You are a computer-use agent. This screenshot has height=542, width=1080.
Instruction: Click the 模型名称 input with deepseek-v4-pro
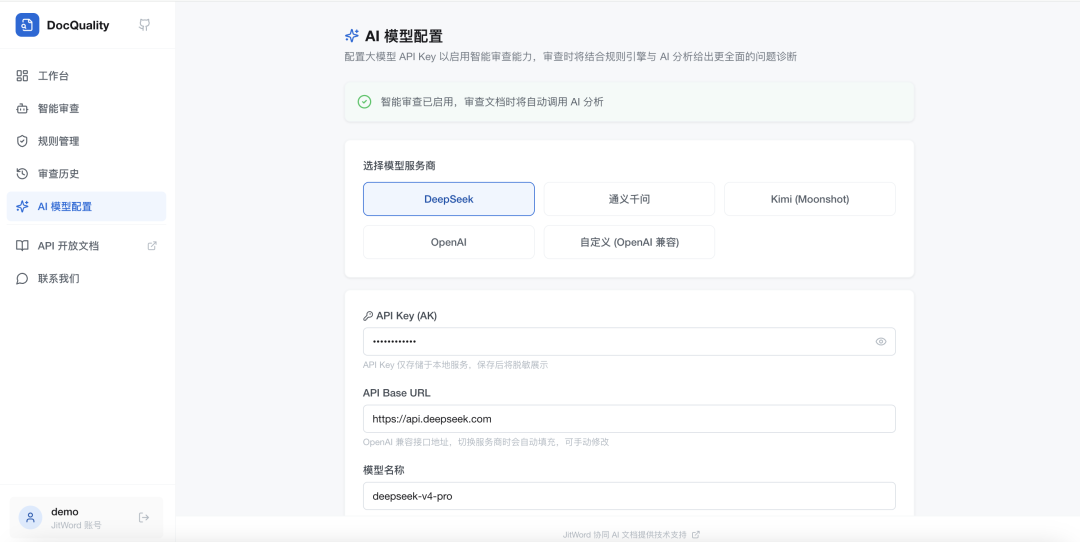point(630,496)
